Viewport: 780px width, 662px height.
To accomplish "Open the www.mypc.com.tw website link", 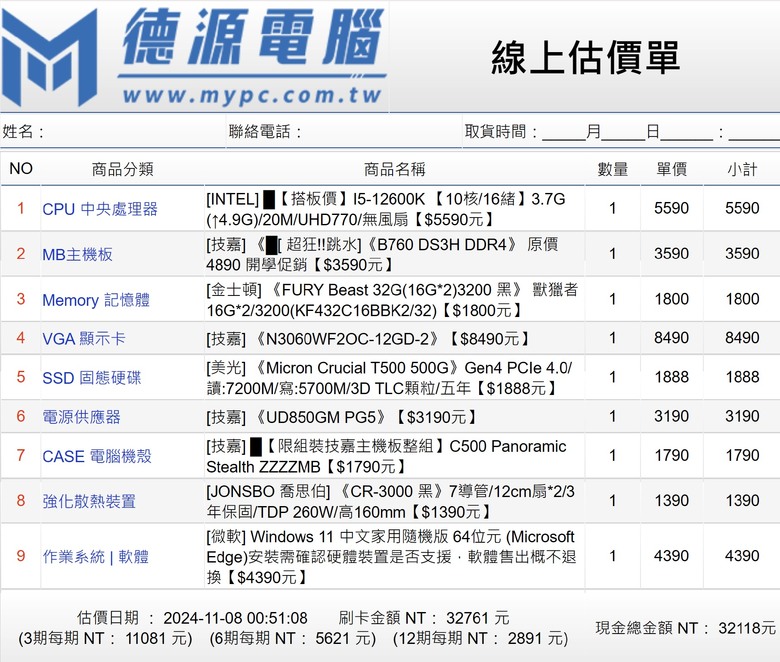I will (252, 95).
